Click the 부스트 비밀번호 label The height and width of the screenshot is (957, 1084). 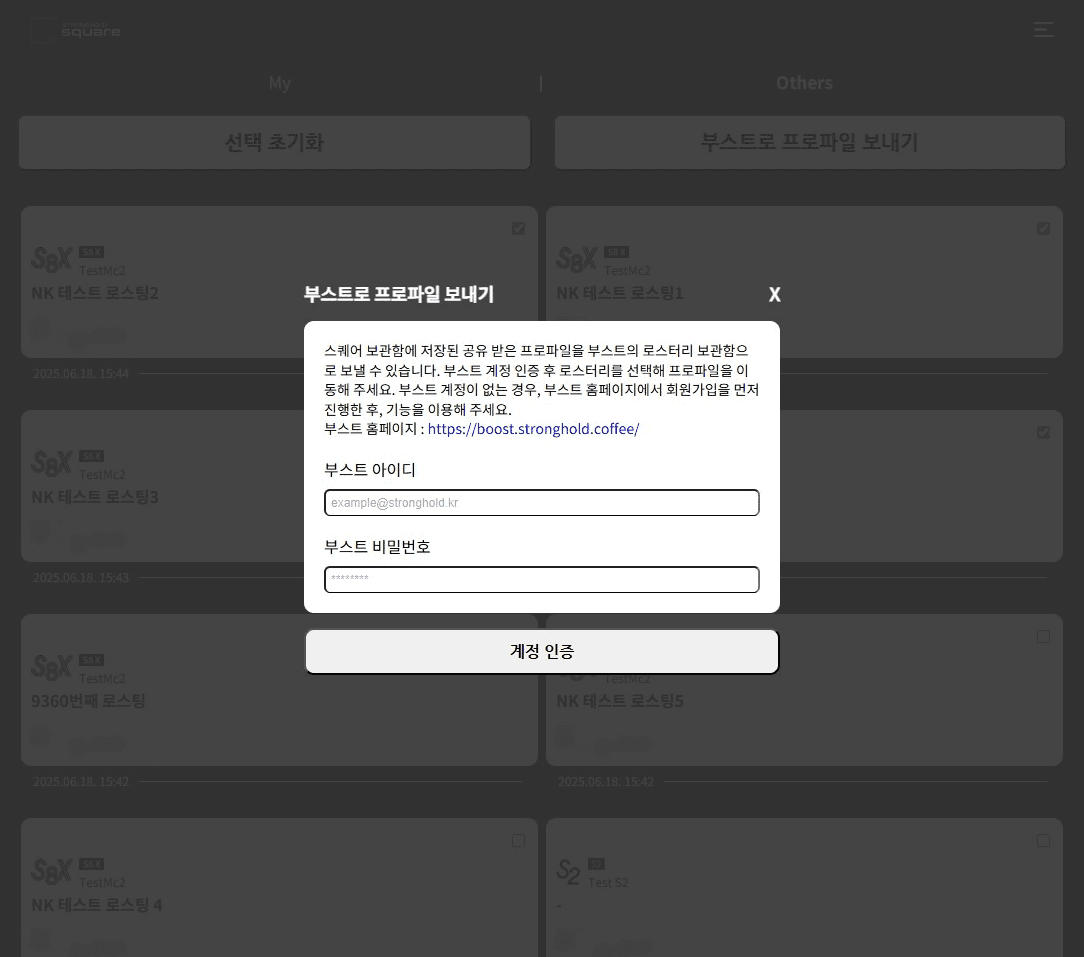tap(377, 547)
